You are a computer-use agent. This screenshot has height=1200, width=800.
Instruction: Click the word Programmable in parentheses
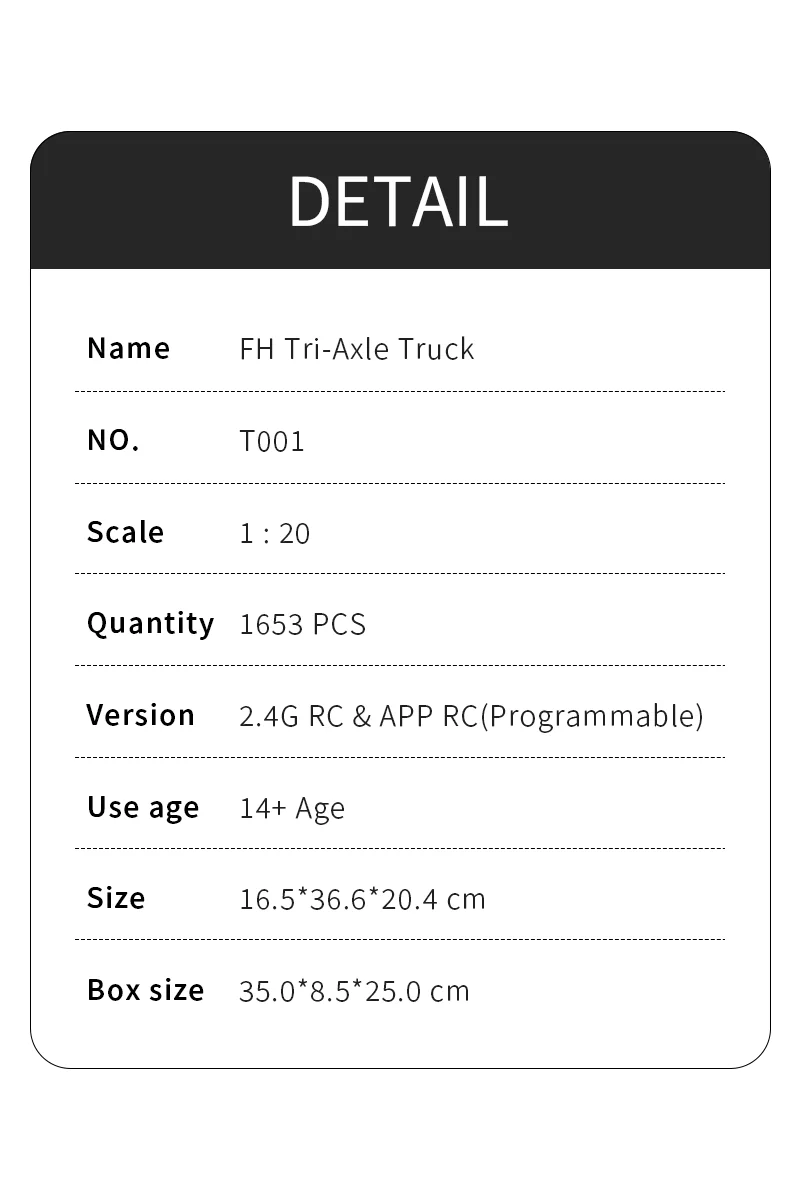[592, 717]
